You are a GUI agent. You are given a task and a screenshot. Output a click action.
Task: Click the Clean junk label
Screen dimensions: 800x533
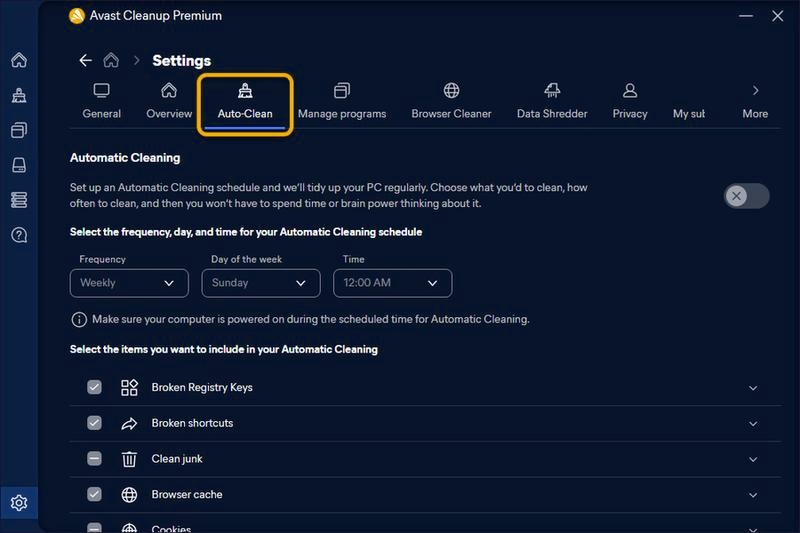(x=177, y=459)
